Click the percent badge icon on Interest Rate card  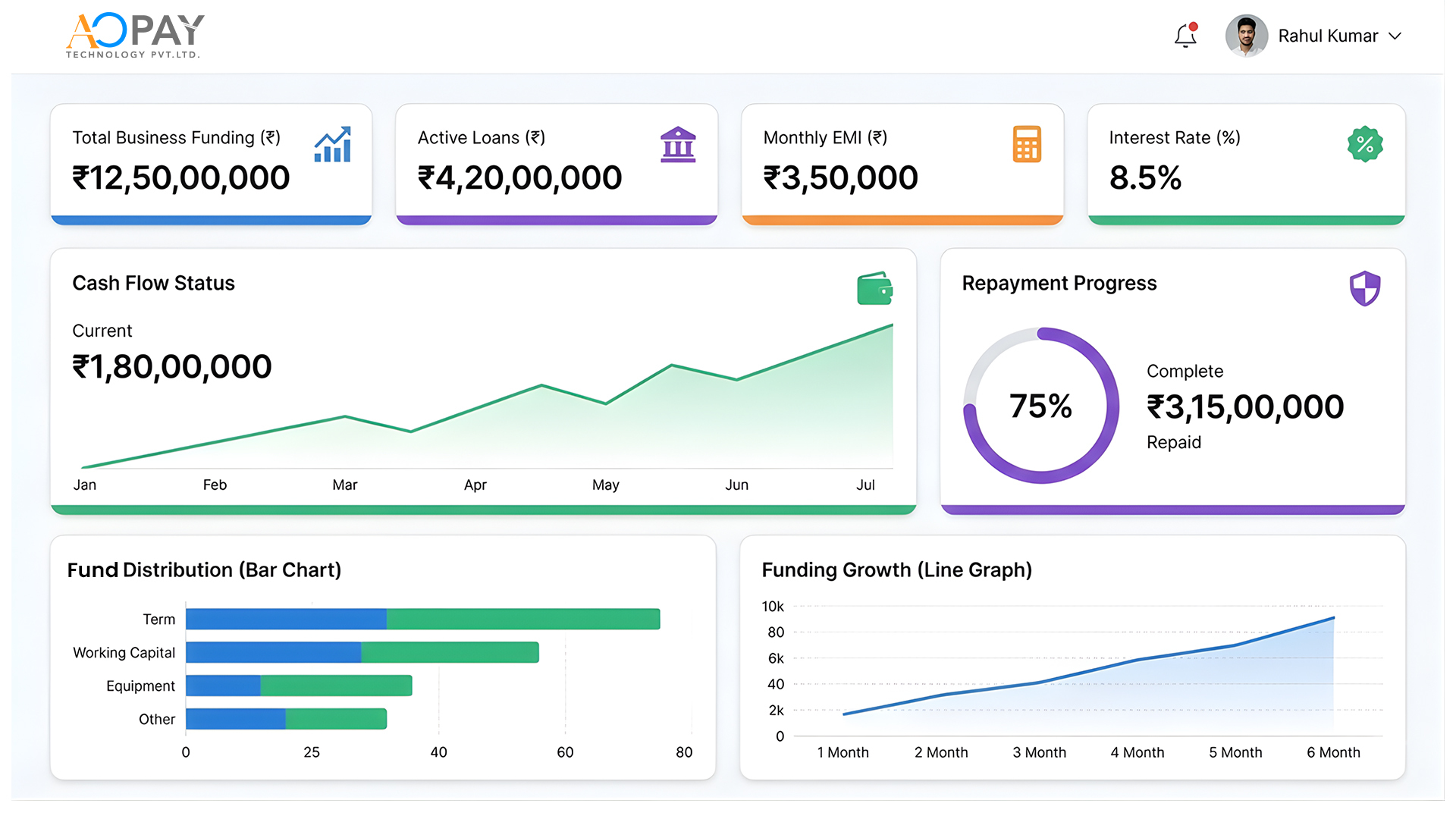point(1364,144)
